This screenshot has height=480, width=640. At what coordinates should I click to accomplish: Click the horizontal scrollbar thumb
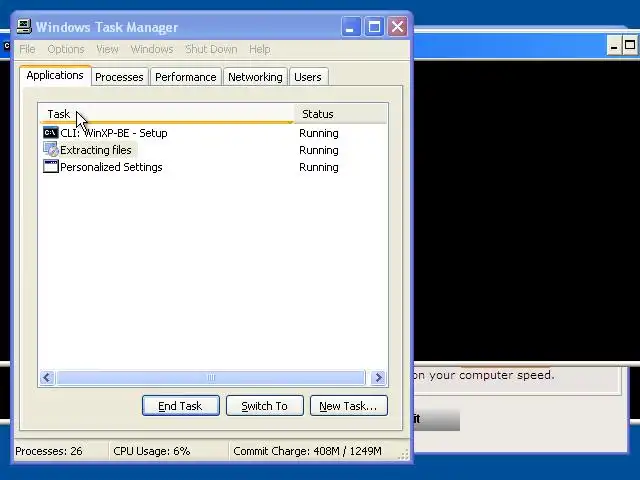point(211,378)
